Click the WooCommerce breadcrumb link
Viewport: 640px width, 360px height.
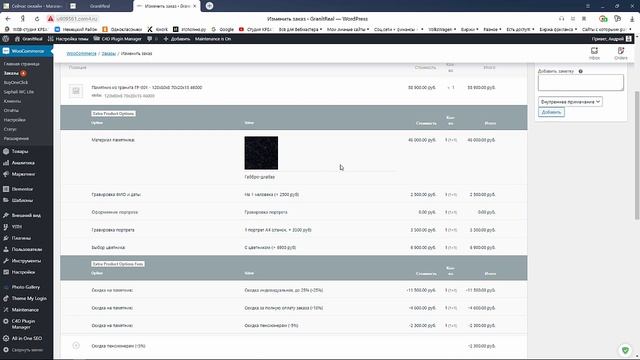(81, 53)
